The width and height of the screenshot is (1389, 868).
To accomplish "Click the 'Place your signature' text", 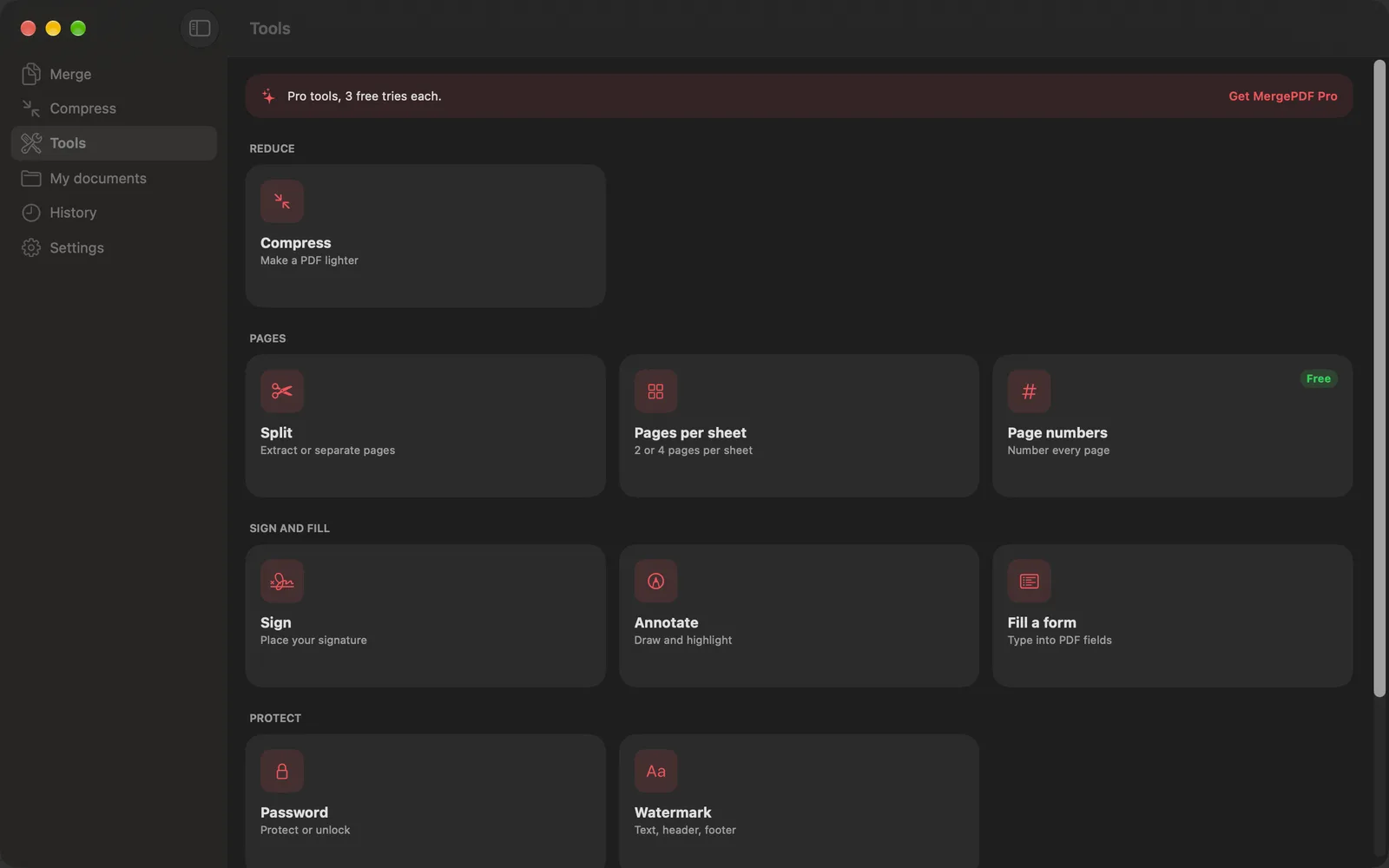I will tap(313, 641).
